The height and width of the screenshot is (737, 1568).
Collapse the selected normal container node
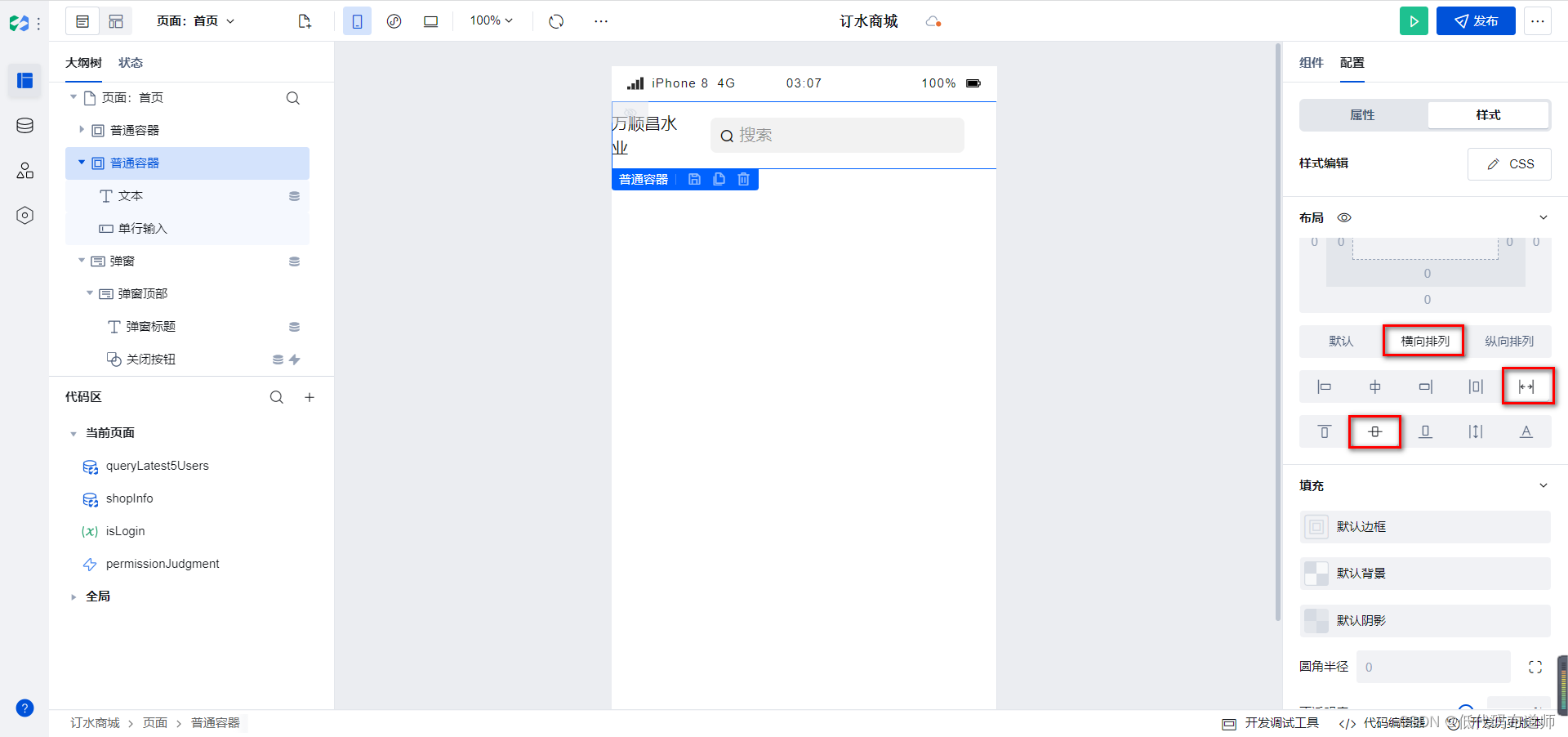[x=82, y=163]
